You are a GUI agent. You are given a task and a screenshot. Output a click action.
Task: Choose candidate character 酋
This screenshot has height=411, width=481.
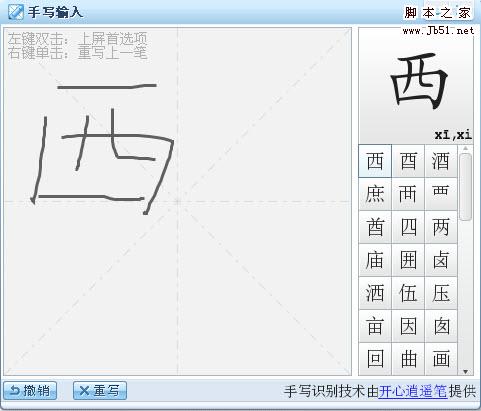pos(375,227)
